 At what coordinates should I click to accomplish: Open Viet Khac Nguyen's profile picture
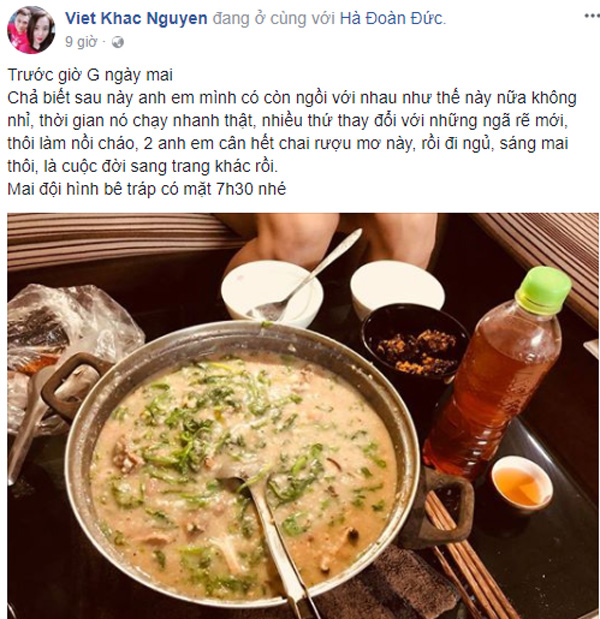click(x=31, y=30)
